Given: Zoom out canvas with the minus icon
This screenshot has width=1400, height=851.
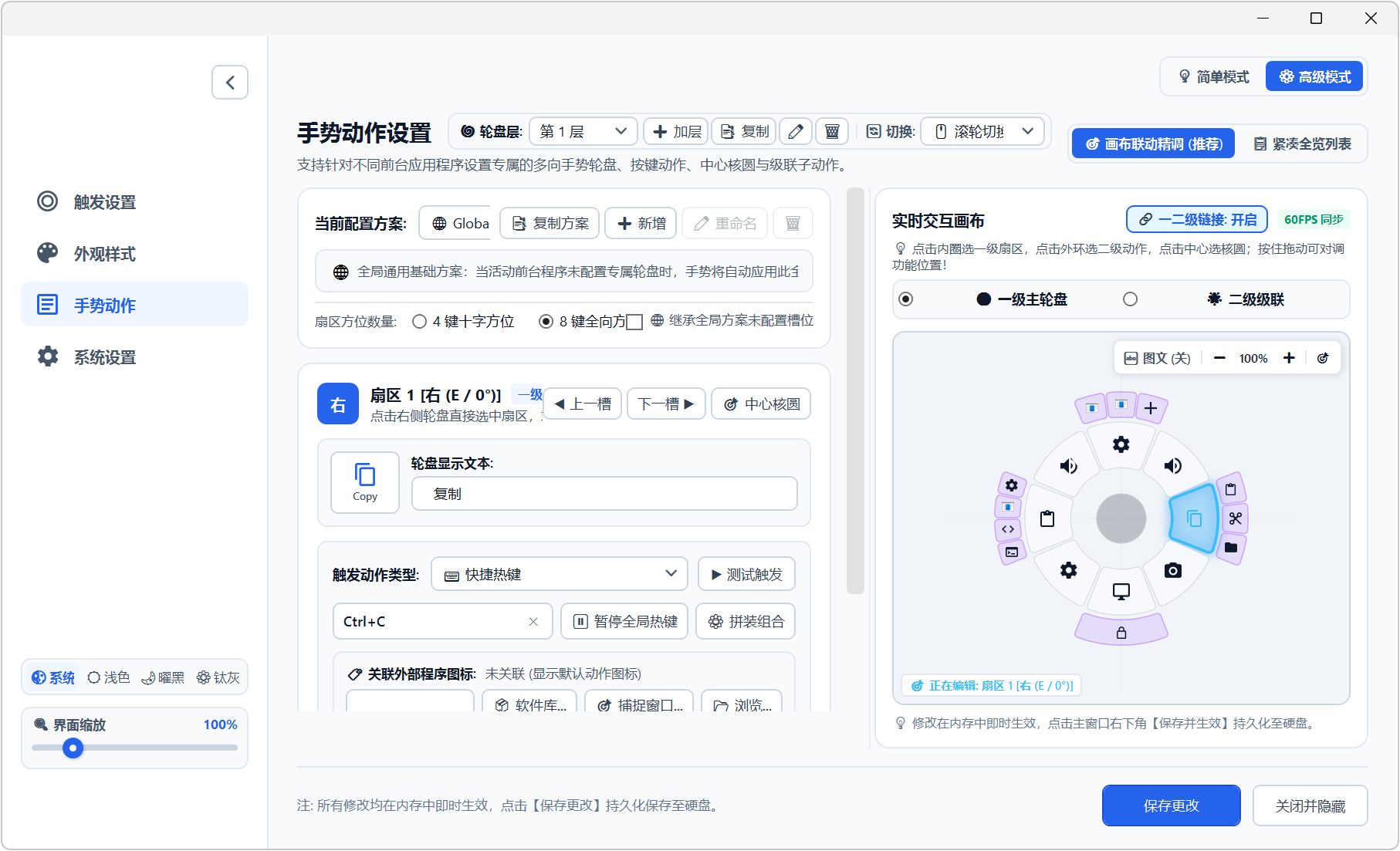Looking at the screenshot, I should point(1219,358).
